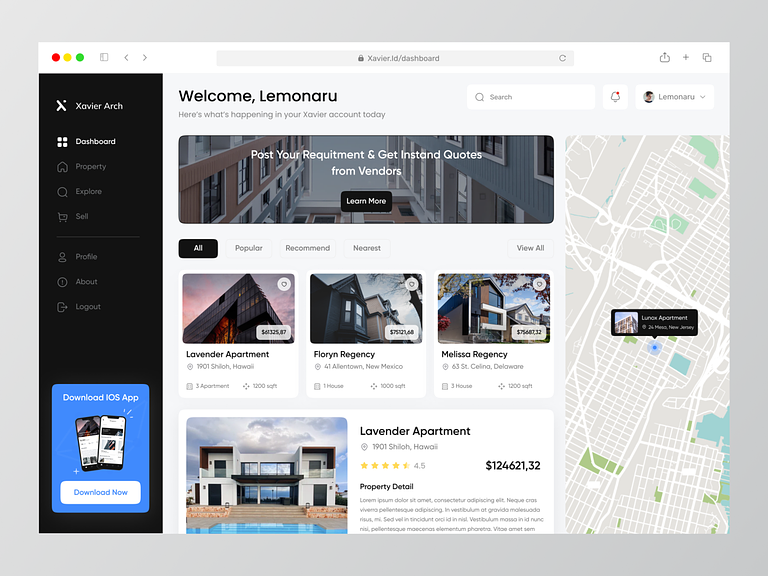Show tab overview icon
The image size is (768, 576).
tap(707, 57)
